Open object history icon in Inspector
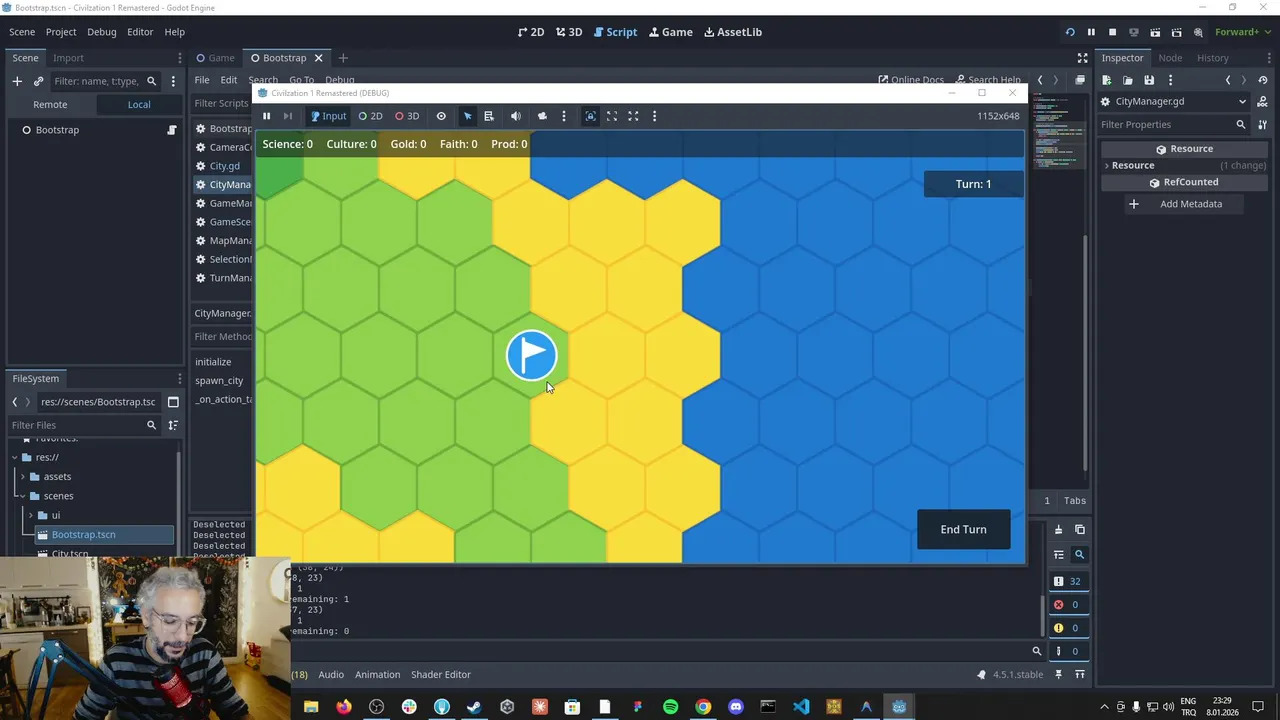 click(1263, 80)
